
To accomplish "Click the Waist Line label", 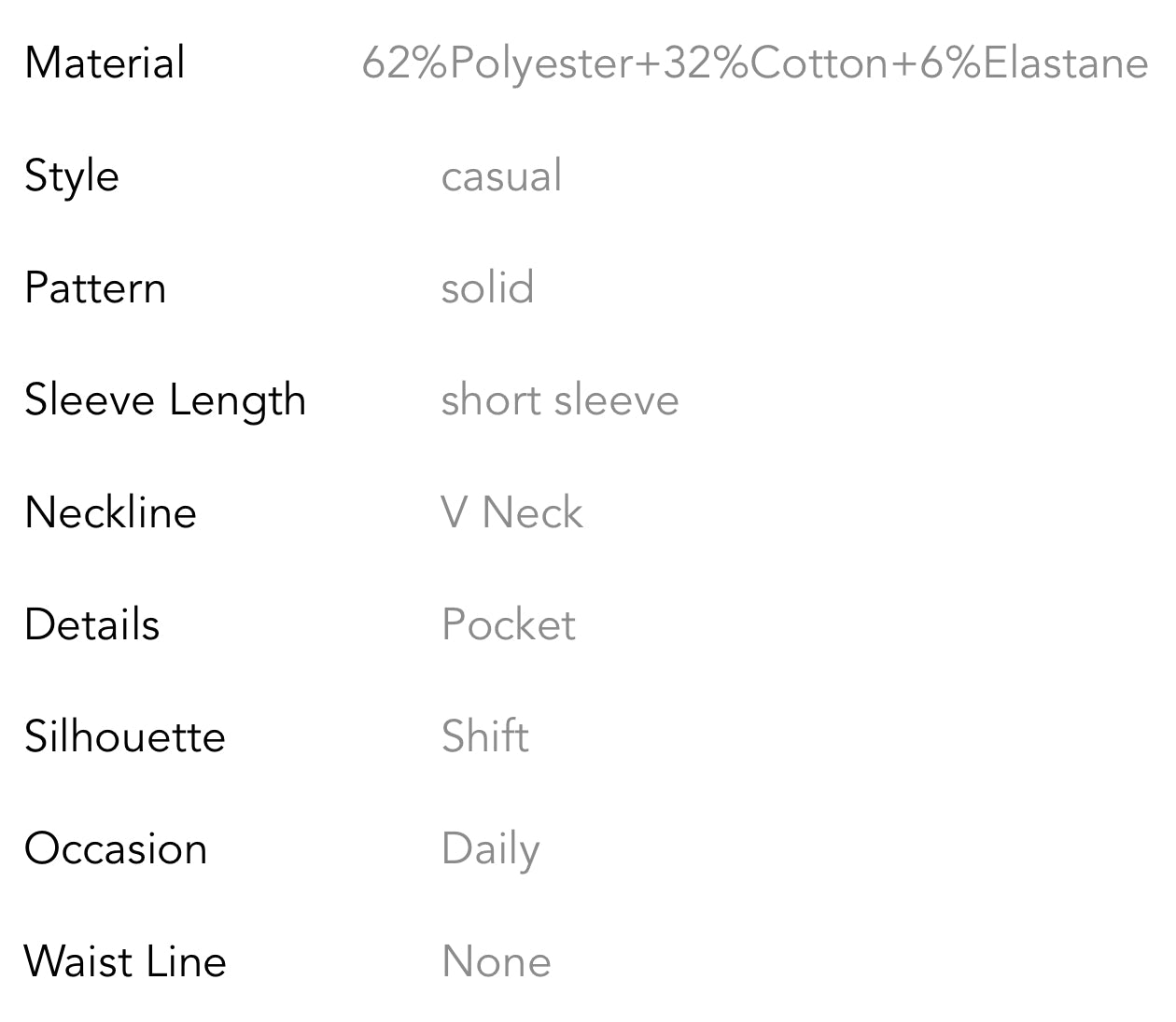I will [x=125, y=961].
